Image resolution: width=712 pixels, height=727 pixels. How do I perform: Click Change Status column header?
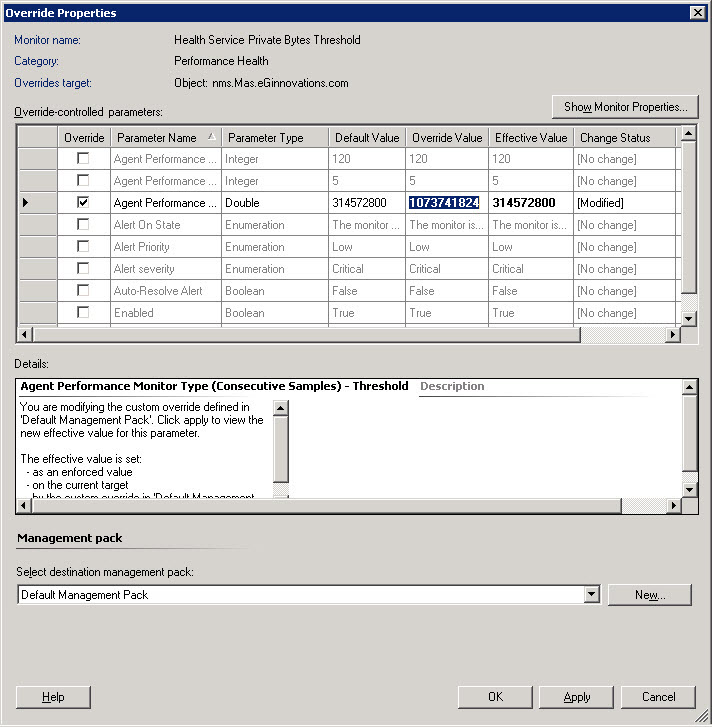pyautogui.click(x=624, y=138)
